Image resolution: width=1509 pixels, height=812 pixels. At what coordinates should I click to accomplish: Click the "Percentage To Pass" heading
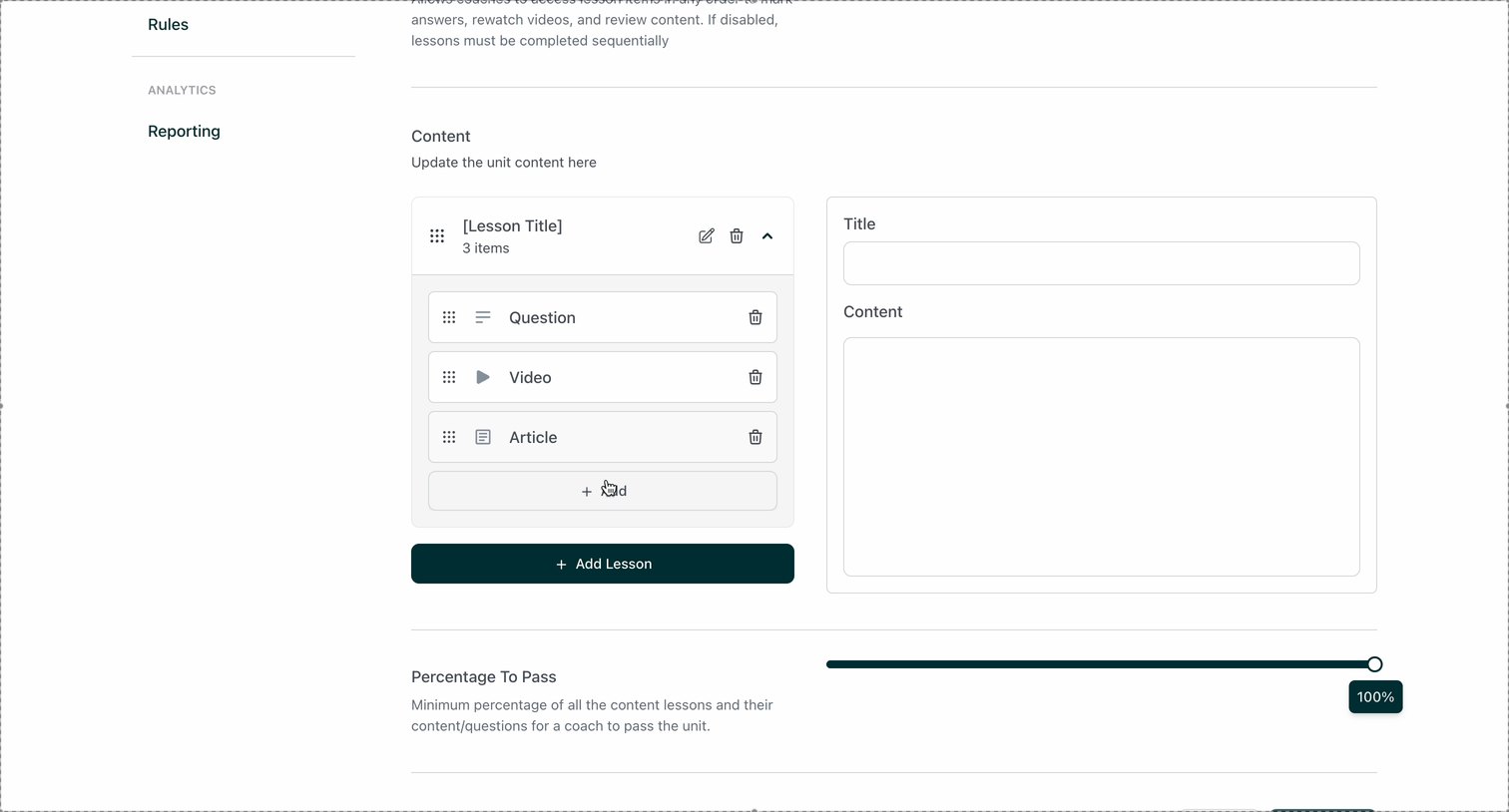(x=484, y=676)
